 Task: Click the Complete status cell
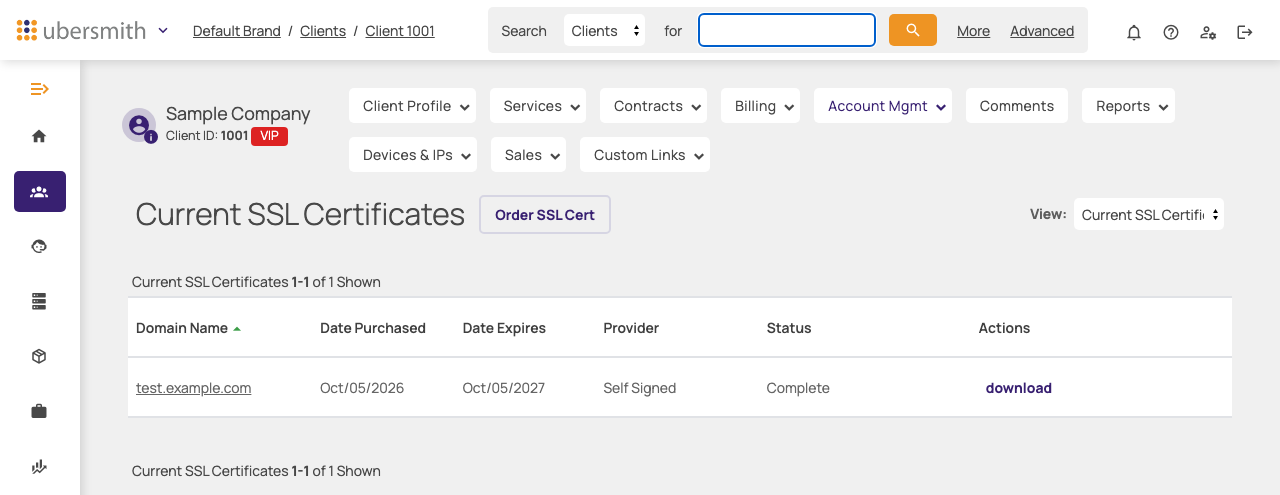[798, 388]
